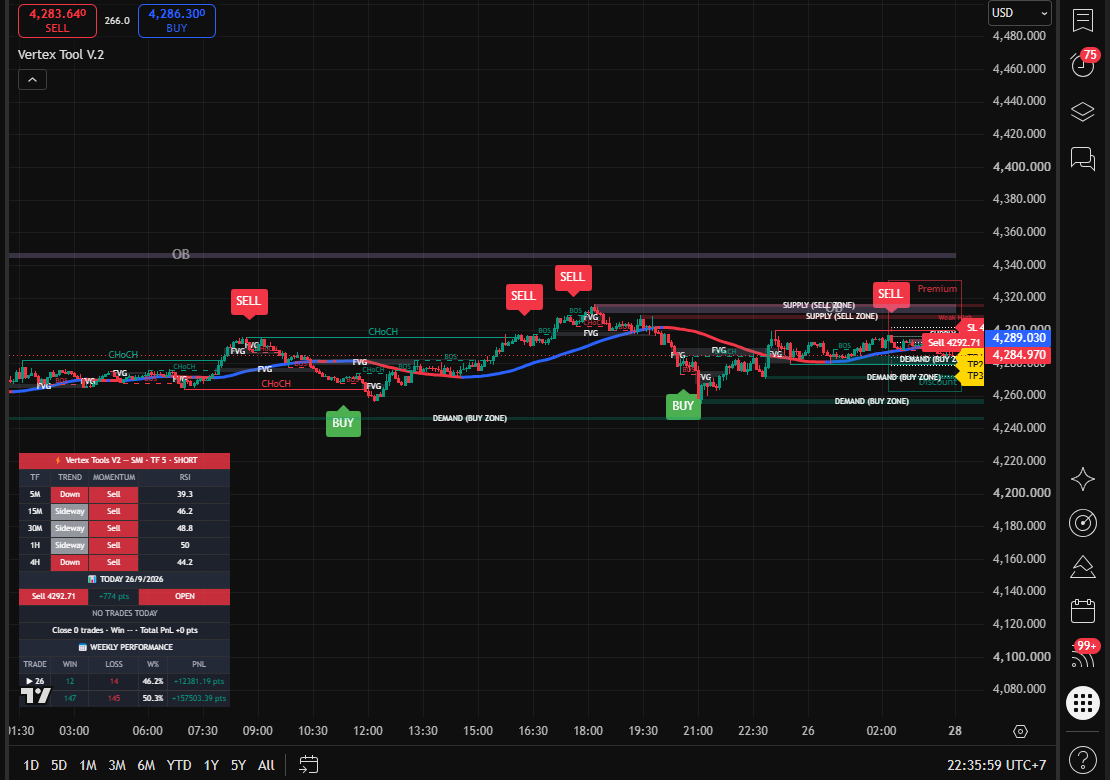Select the All time range
The image size is (1110, 780).
coord(266,765)
